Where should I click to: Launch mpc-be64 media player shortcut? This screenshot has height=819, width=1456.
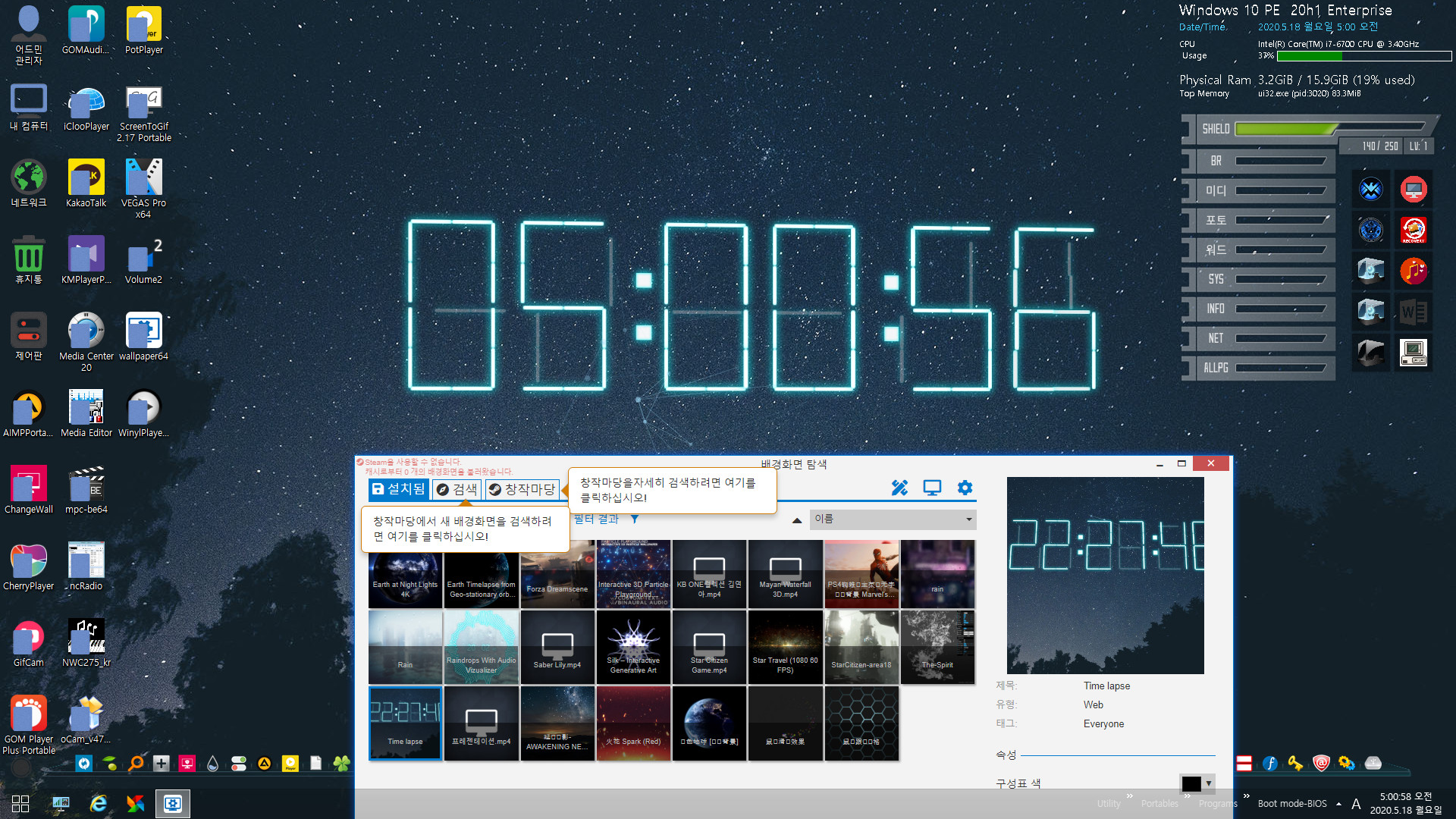[x=86, y=489]
